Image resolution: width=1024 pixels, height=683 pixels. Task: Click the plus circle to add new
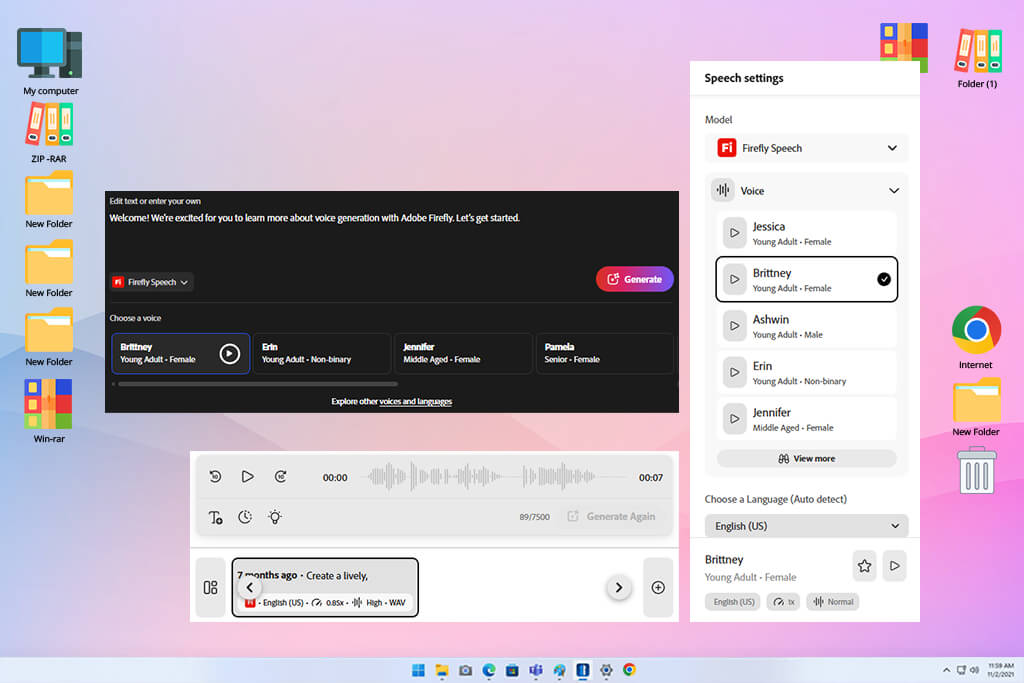(x=658, y=588)
